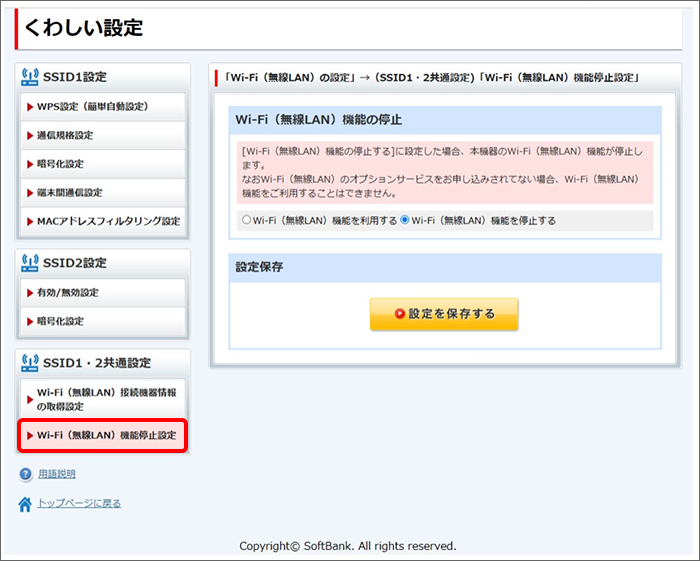This screenshot has width=700, height=561.
Task: Follow the トップページに戻る link
Action: pos(79,503)
